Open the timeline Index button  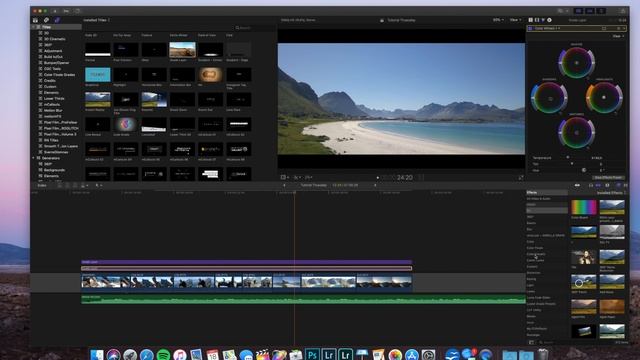click(42, 185)
